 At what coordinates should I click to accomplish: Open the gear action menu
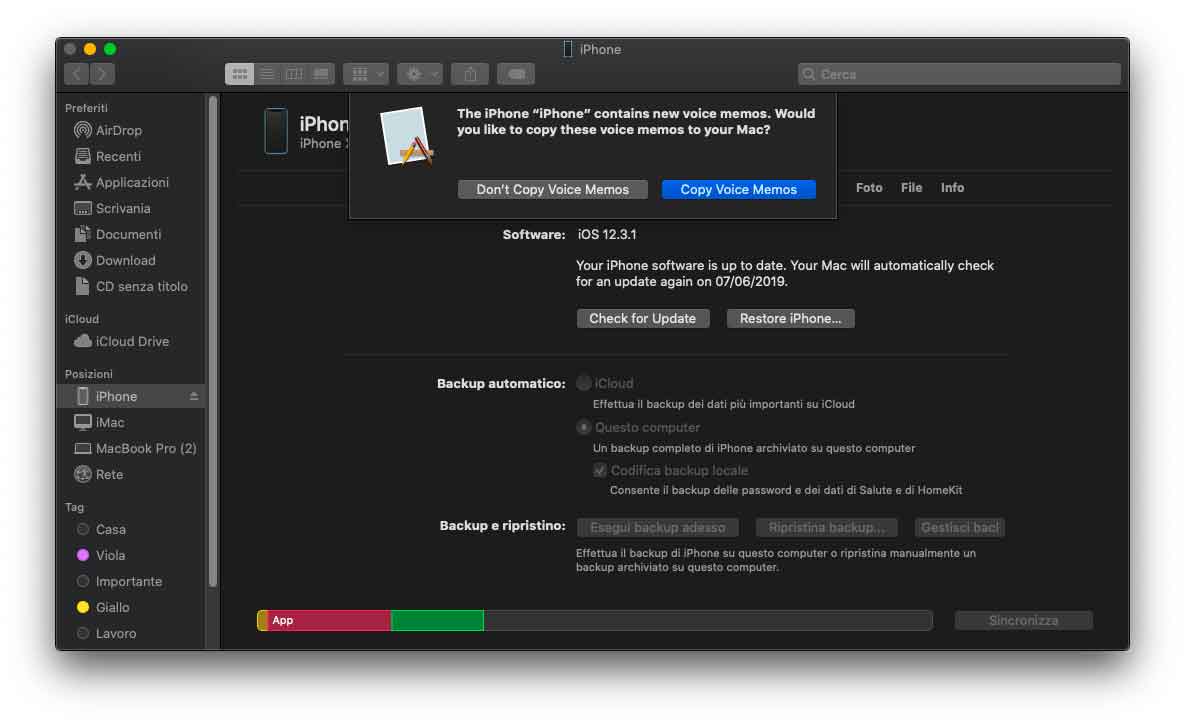420,74
